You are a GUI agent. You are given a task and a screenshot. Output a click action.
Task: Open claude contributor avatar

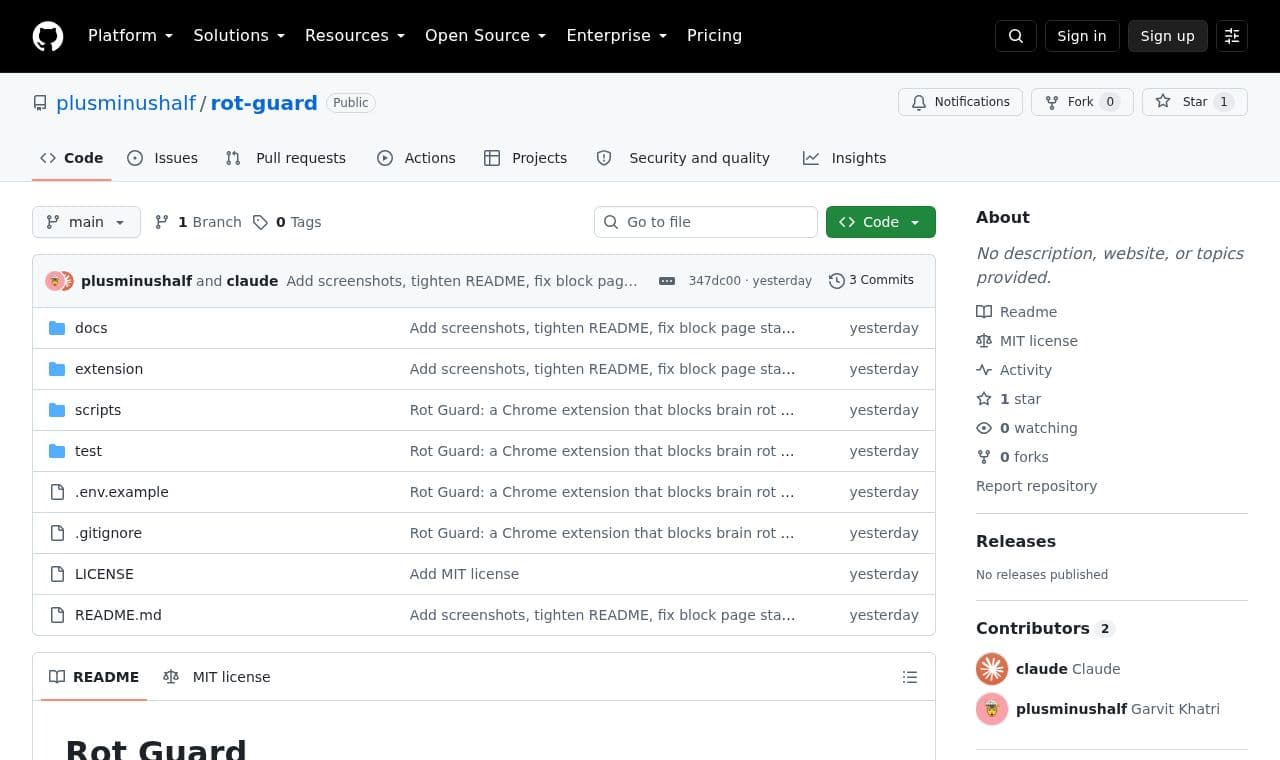[992, 669]
